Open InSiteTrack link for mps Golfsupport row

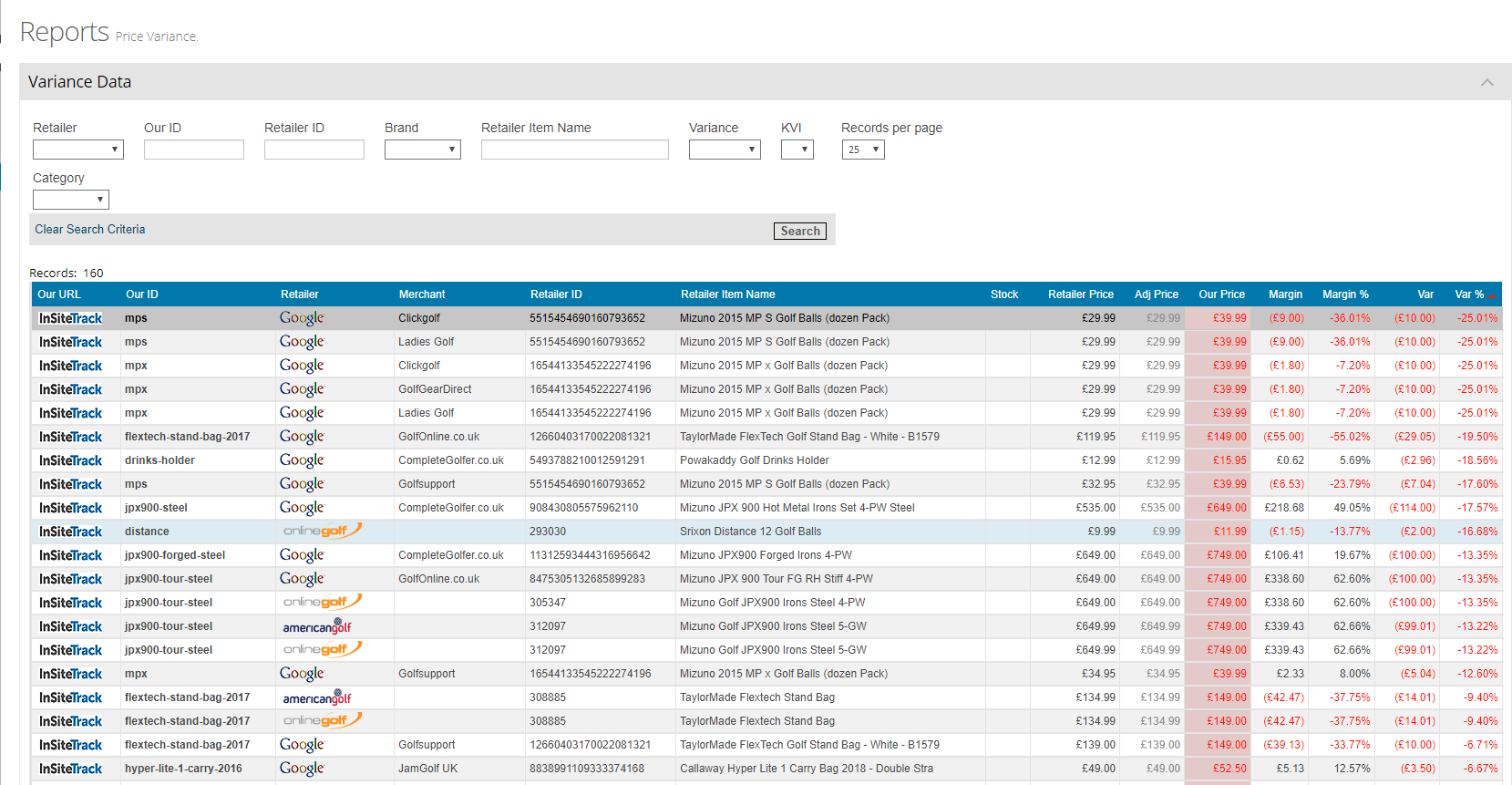click(70, 484)
